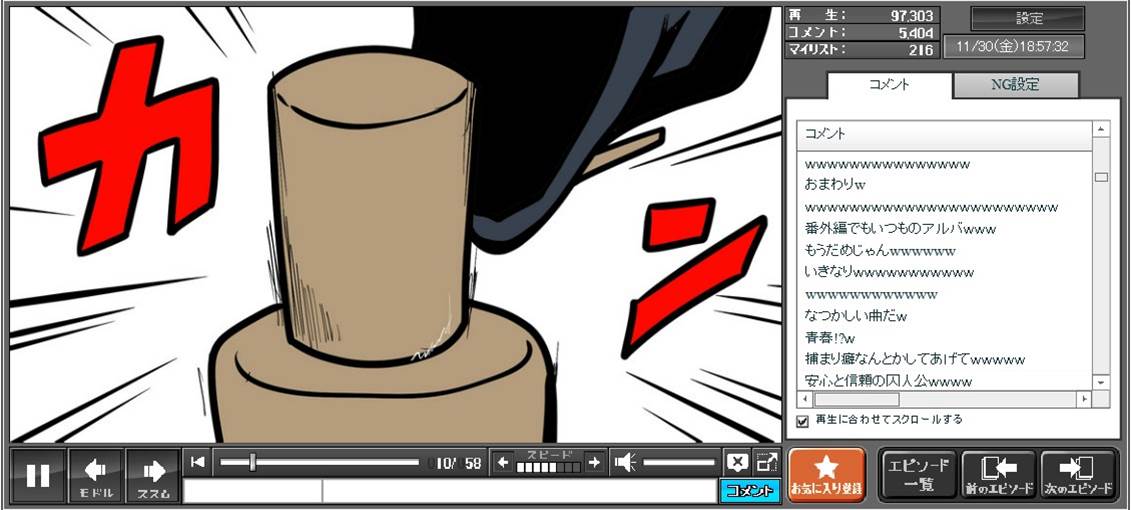
Task: Open the 設定 settings button
Action: 1028,19
